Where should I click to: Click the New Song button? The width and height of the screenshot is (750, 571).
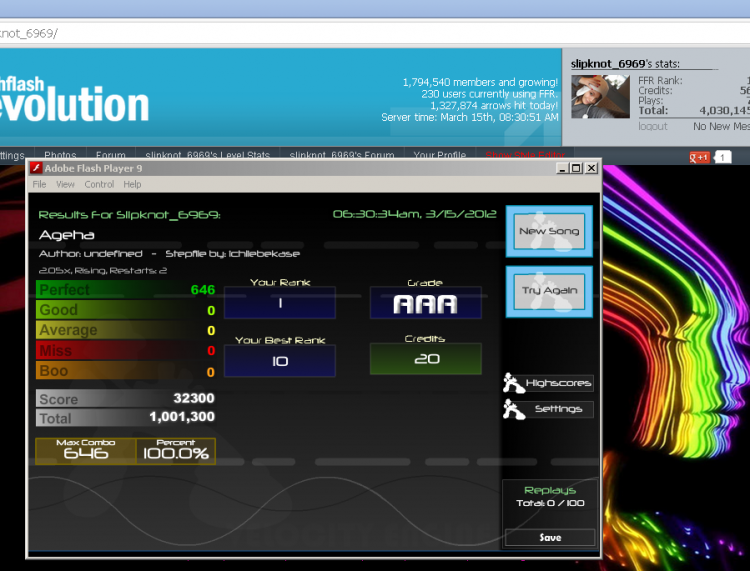pos(549,231)
